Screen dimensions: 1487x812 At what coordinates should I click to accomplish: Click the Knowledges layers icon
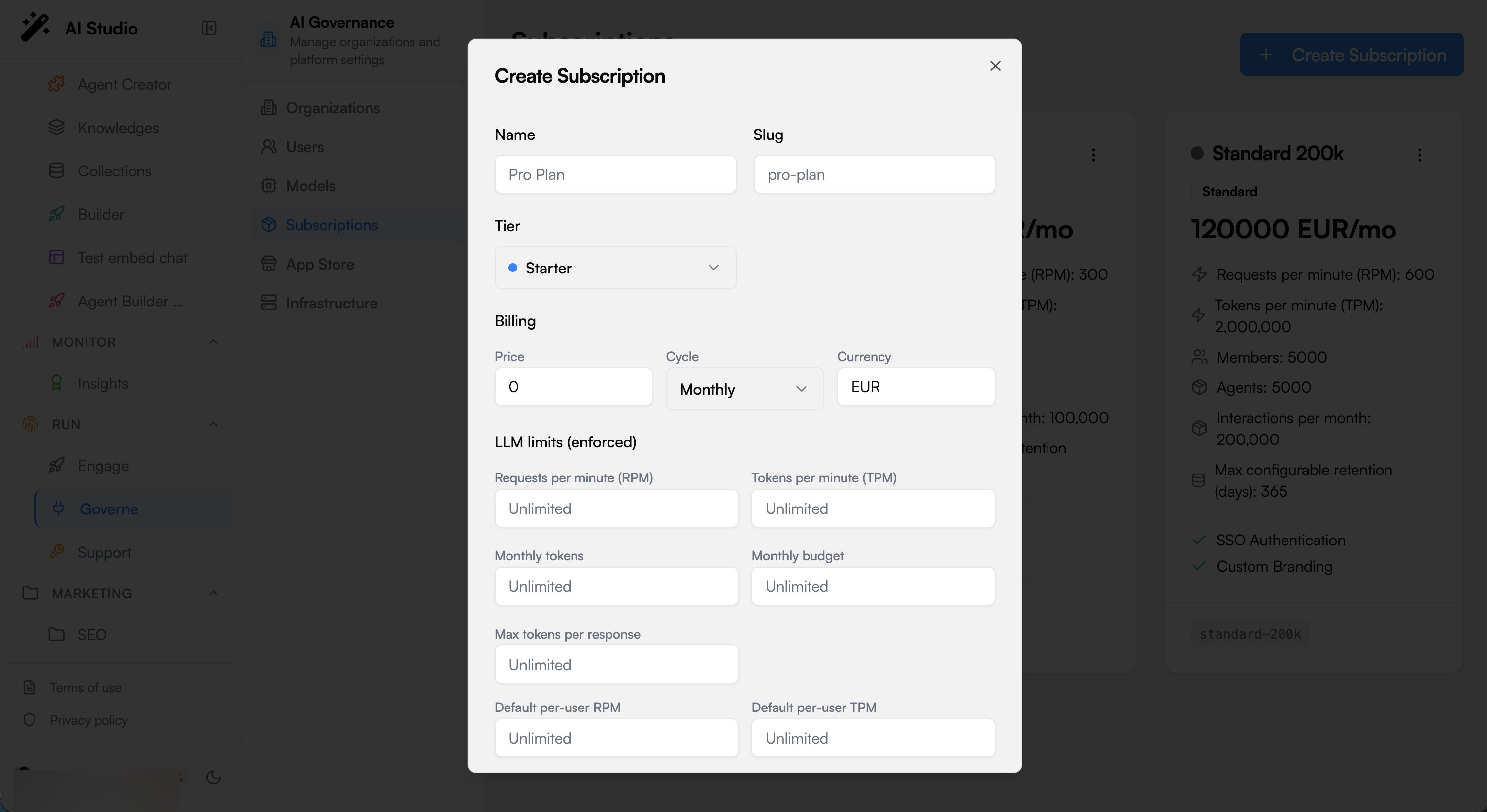(57, 127)
